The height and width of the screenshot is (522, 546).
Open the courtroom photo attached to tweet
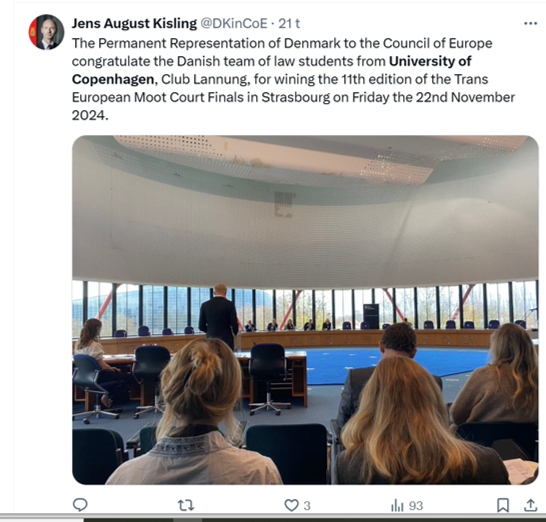305,310
